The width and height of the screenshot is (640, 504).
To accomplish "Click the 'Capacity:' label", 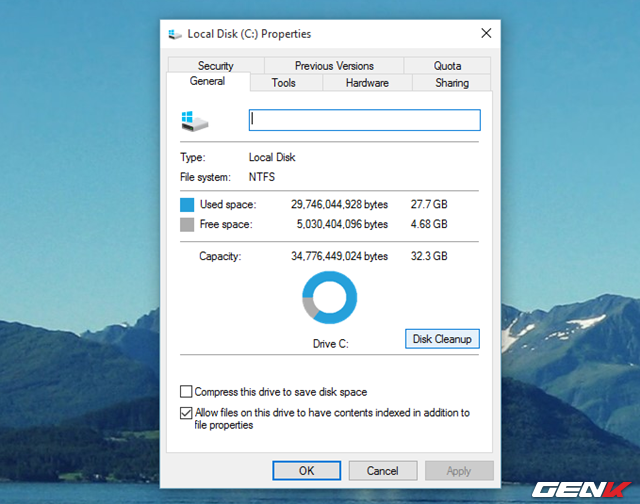I will coord(220,256).
